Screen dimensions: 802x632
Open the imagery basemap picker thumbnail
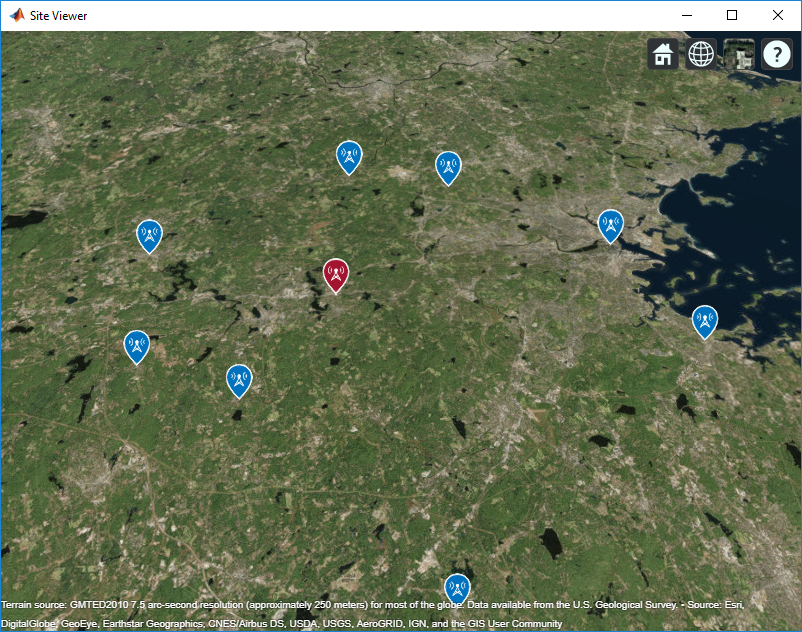point(739,54)
